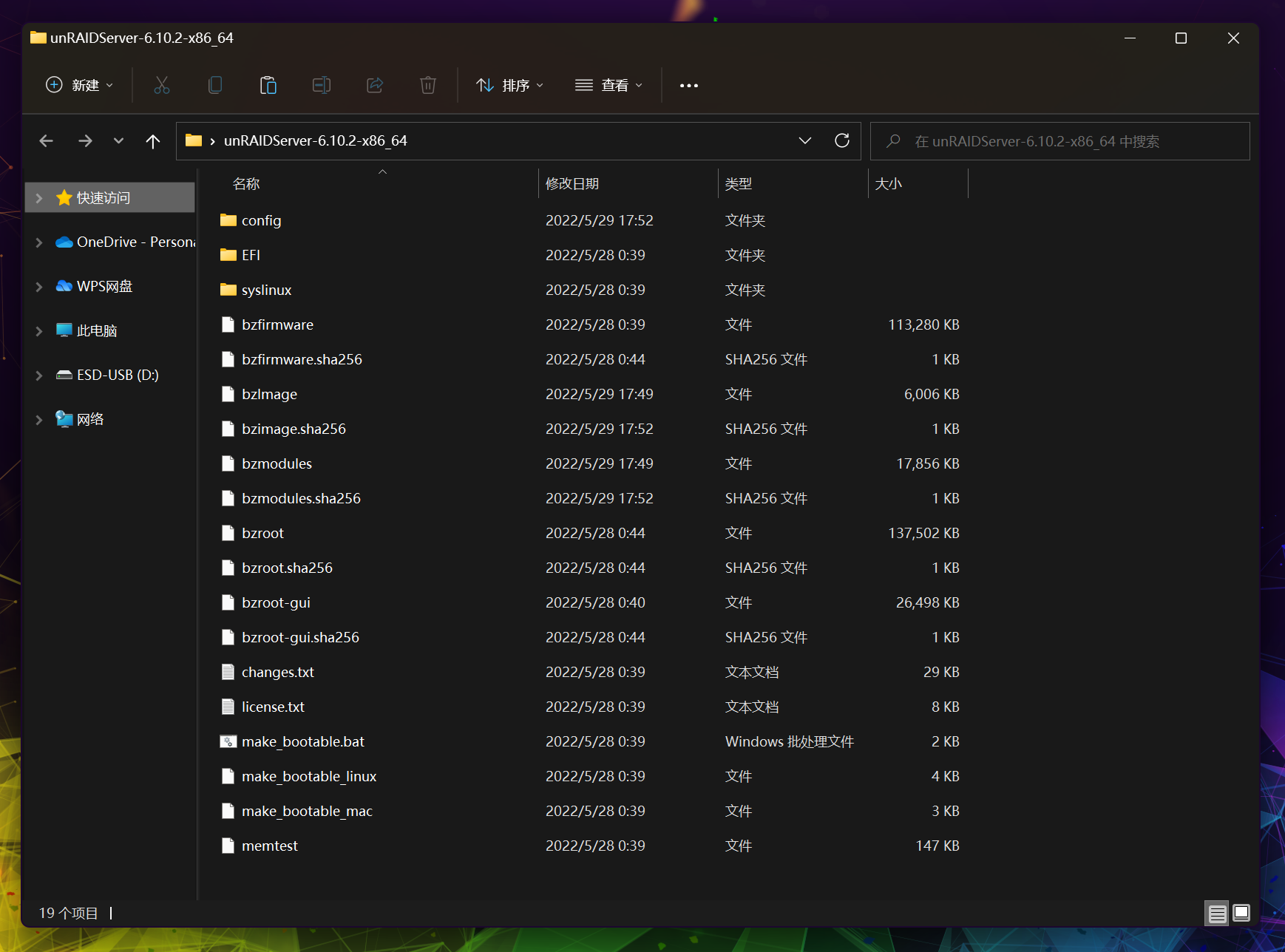
Task: Click the Cut scissors icon in toolbar
Action: 162,86
